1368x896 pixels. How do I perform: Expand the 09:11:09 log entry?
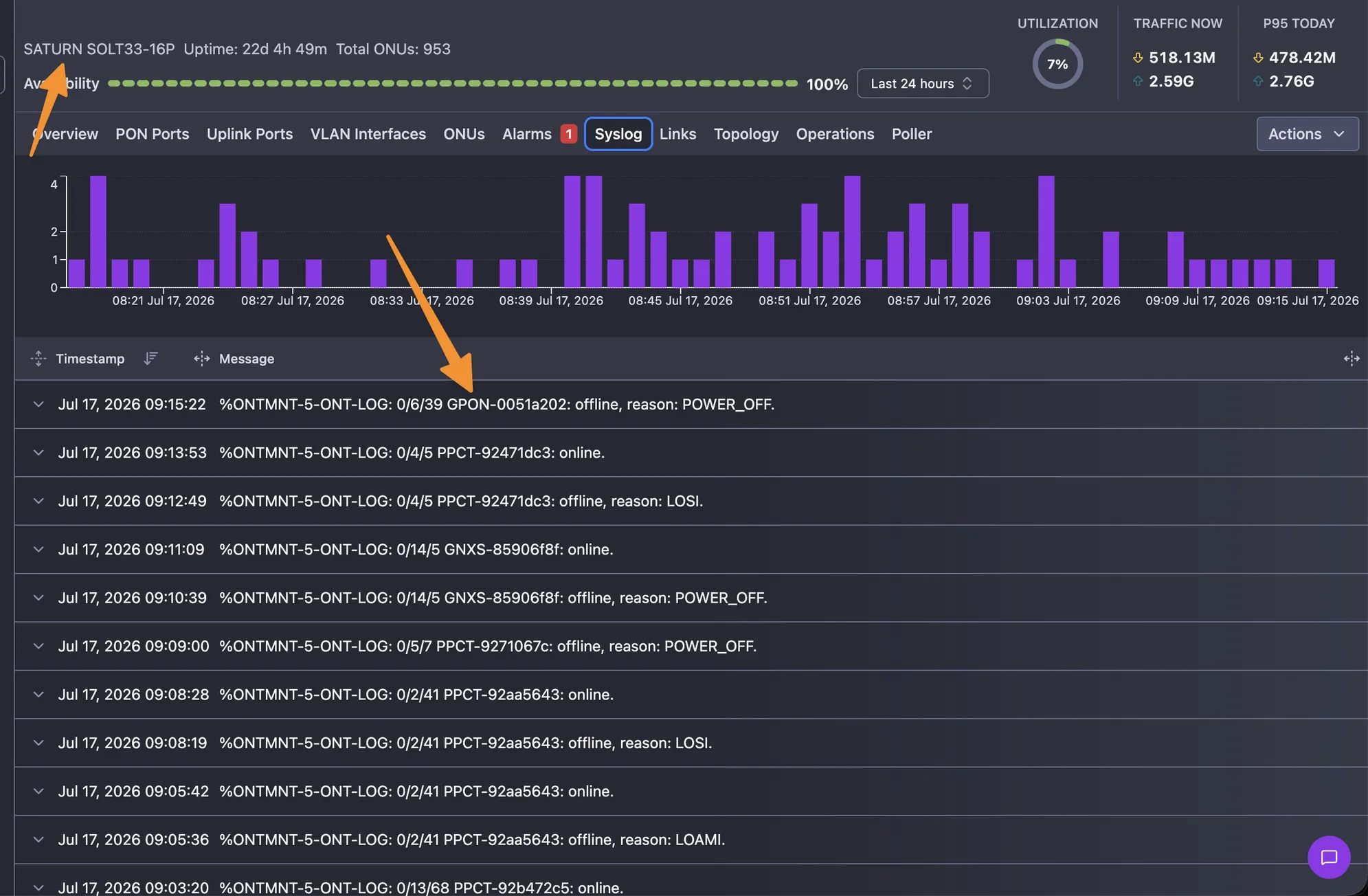[x=38, y=549]
